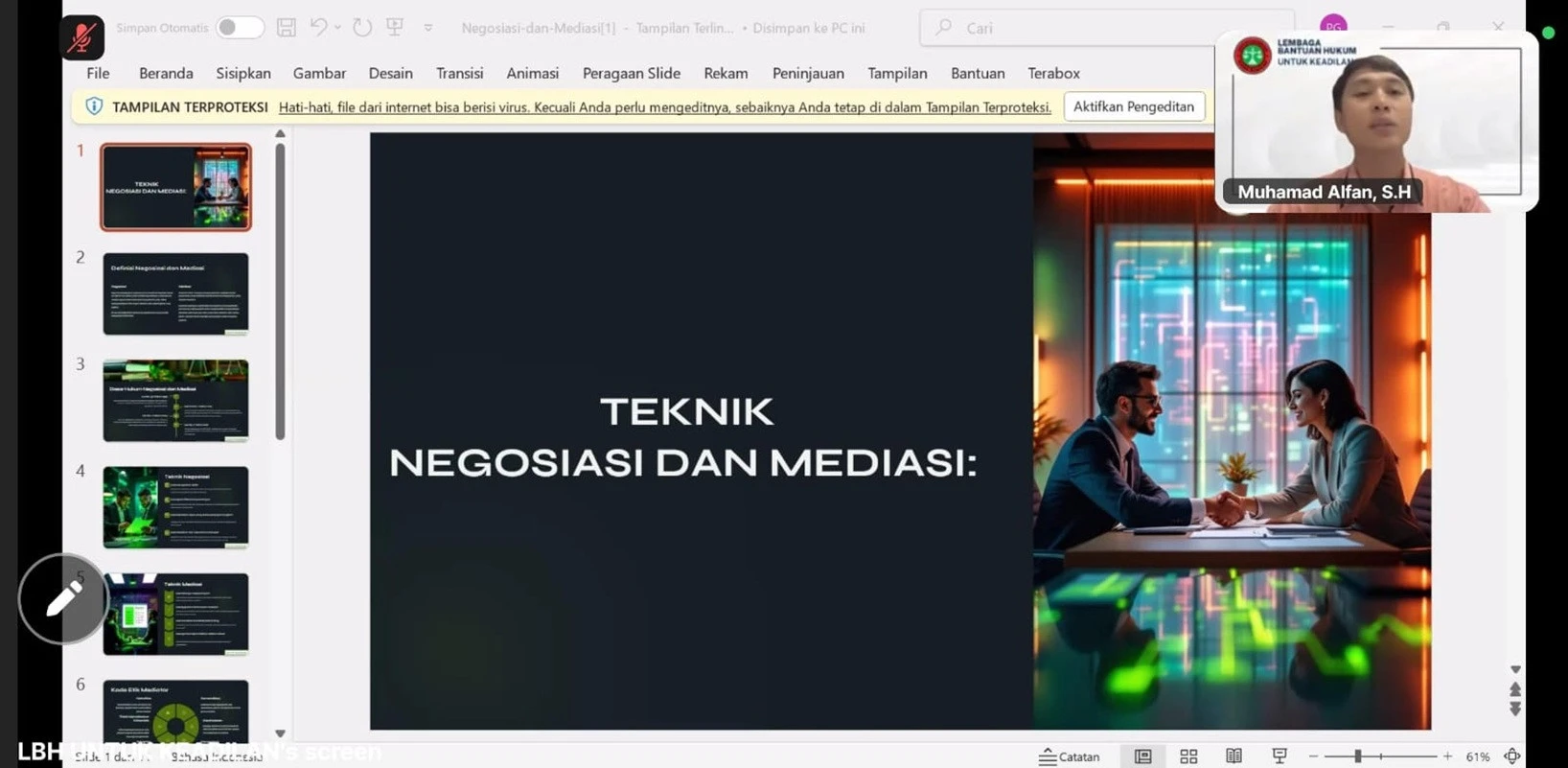This screenshot has height=768, width=1568.
Task: Toggle the Catatan notes pane
Action: (x=1070, y=756)
